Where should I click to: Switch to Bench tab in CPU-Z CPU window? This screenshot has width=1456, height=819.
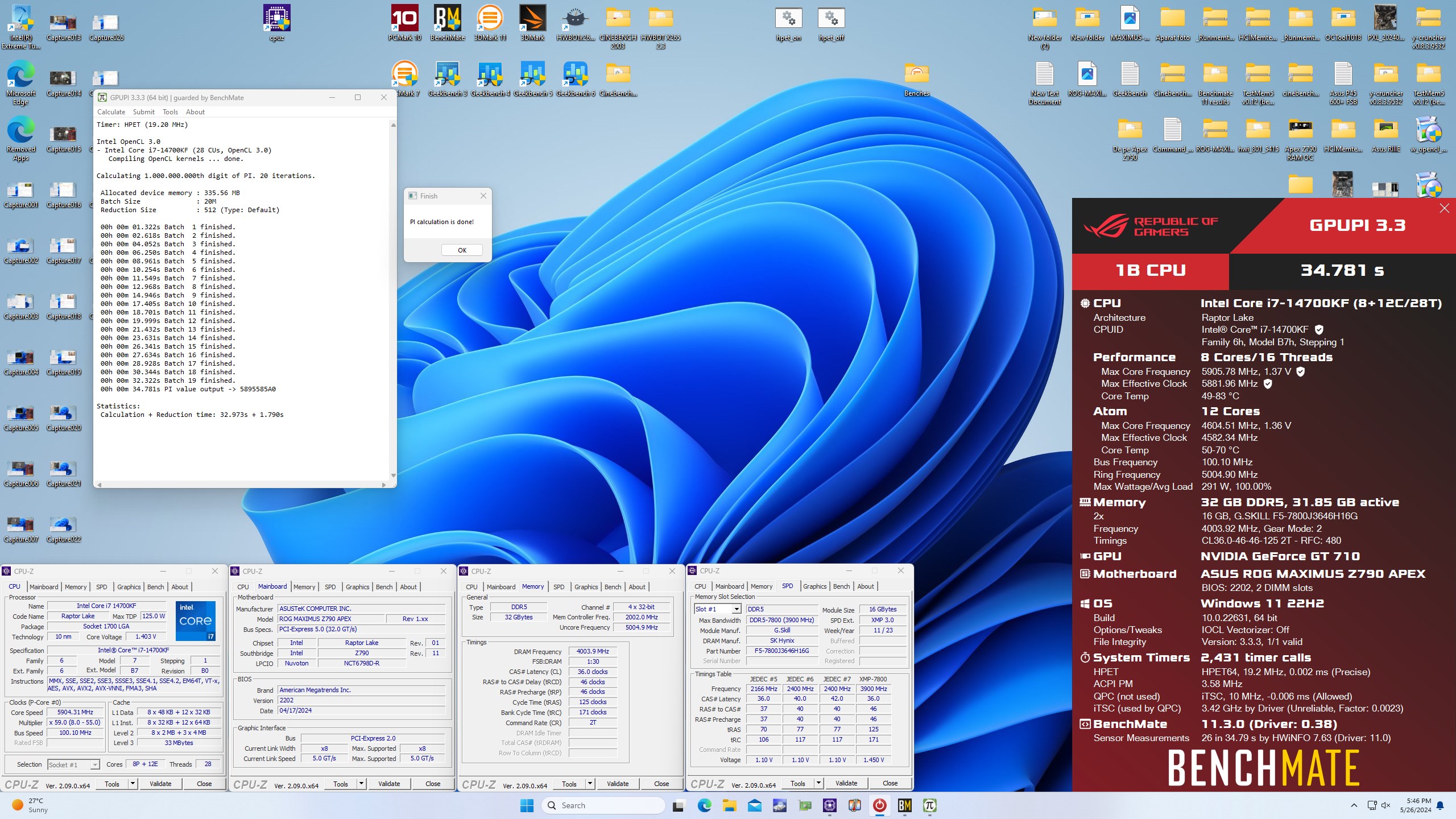(155, 587)
